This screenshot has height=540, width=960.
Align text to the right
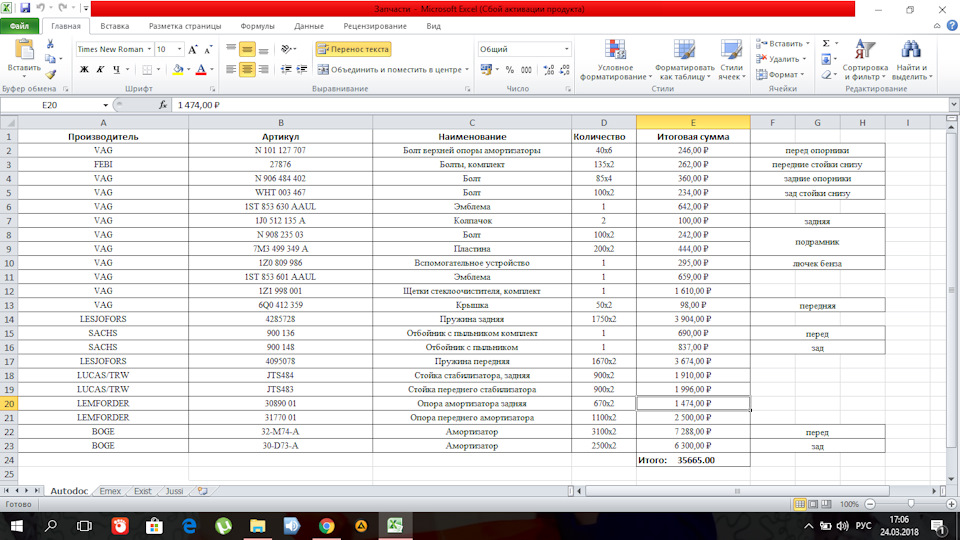pos(263,70)
